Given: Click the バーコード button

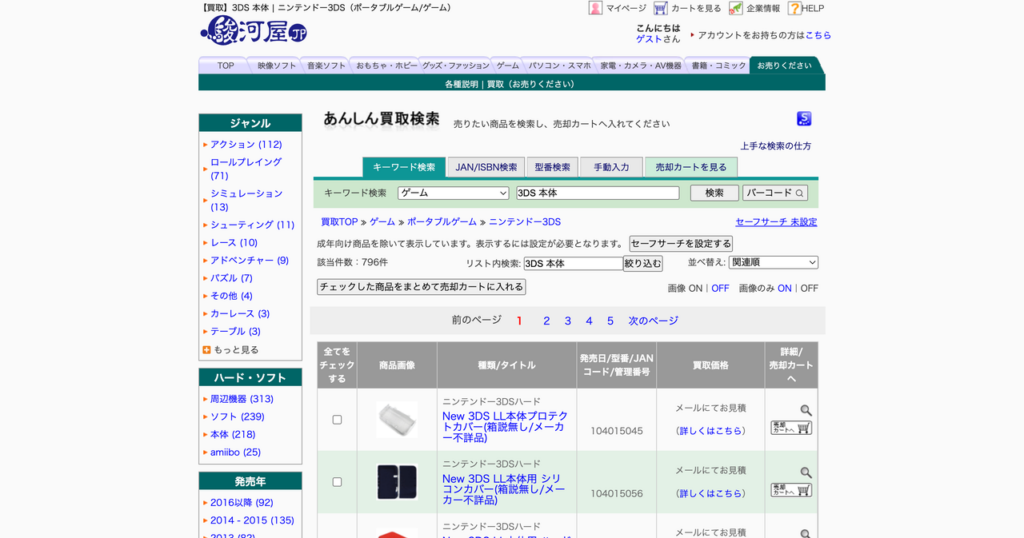Looking at the screenshot, I should click(775, 193).
